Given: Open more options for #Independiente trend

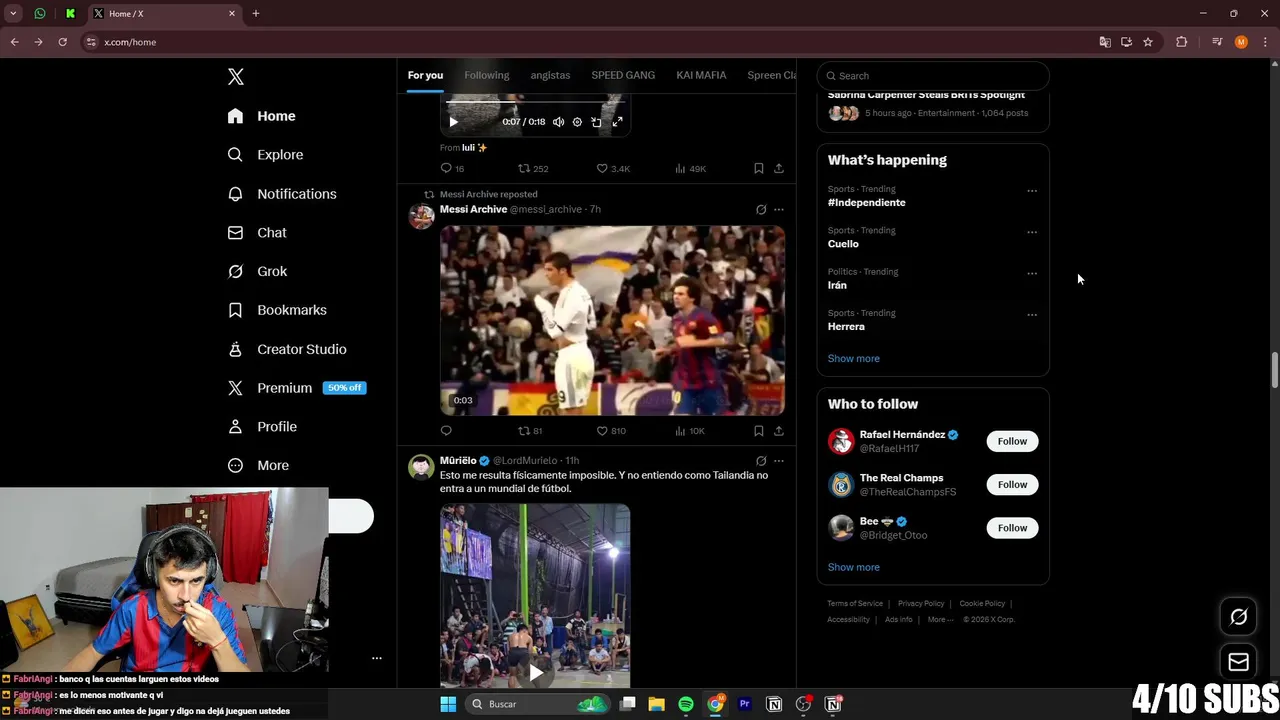Looking at the screenshot, I should 1032,191.
